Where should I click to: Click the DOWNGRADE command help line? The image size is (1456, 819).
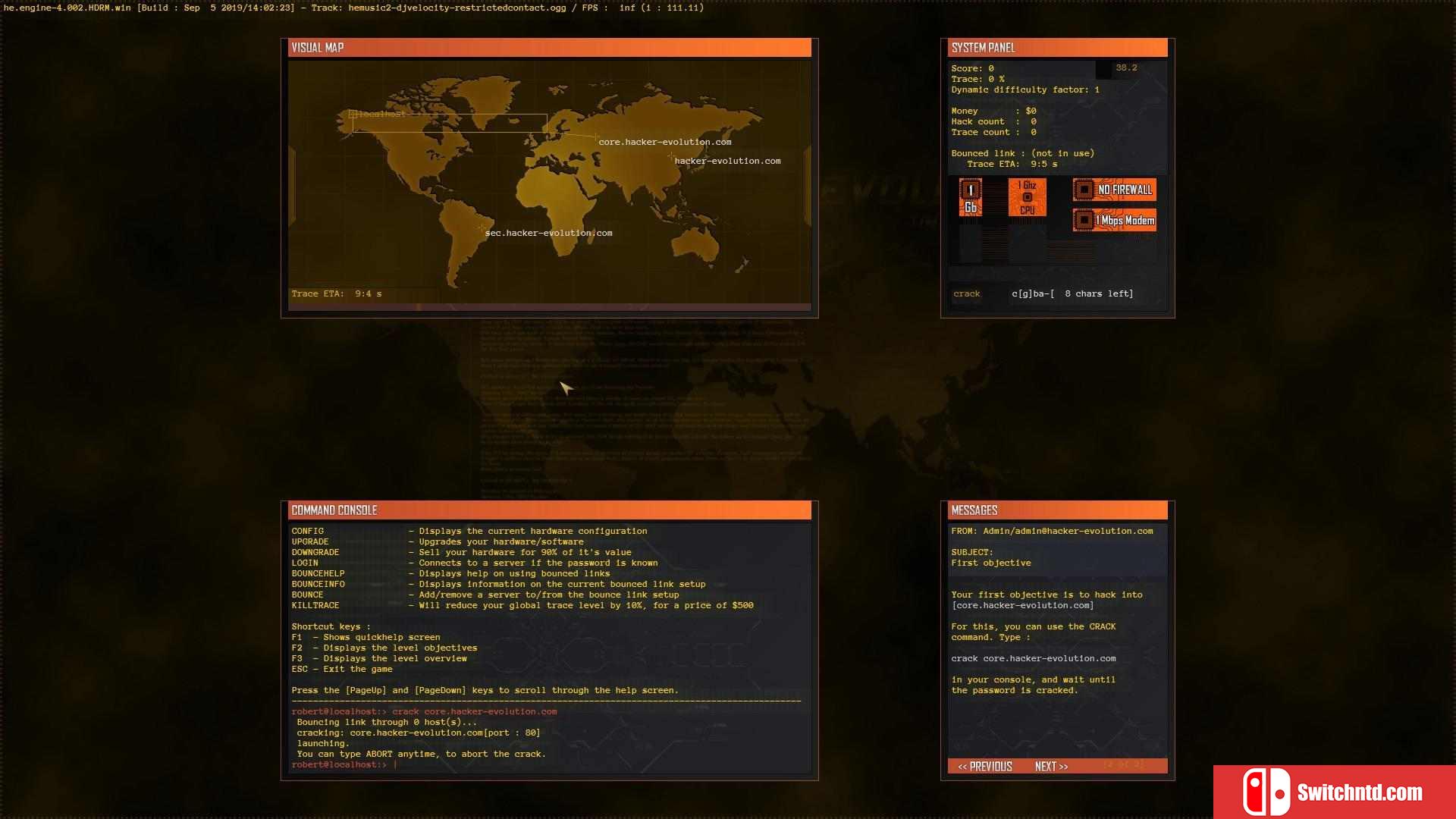(x=461, y=552)
